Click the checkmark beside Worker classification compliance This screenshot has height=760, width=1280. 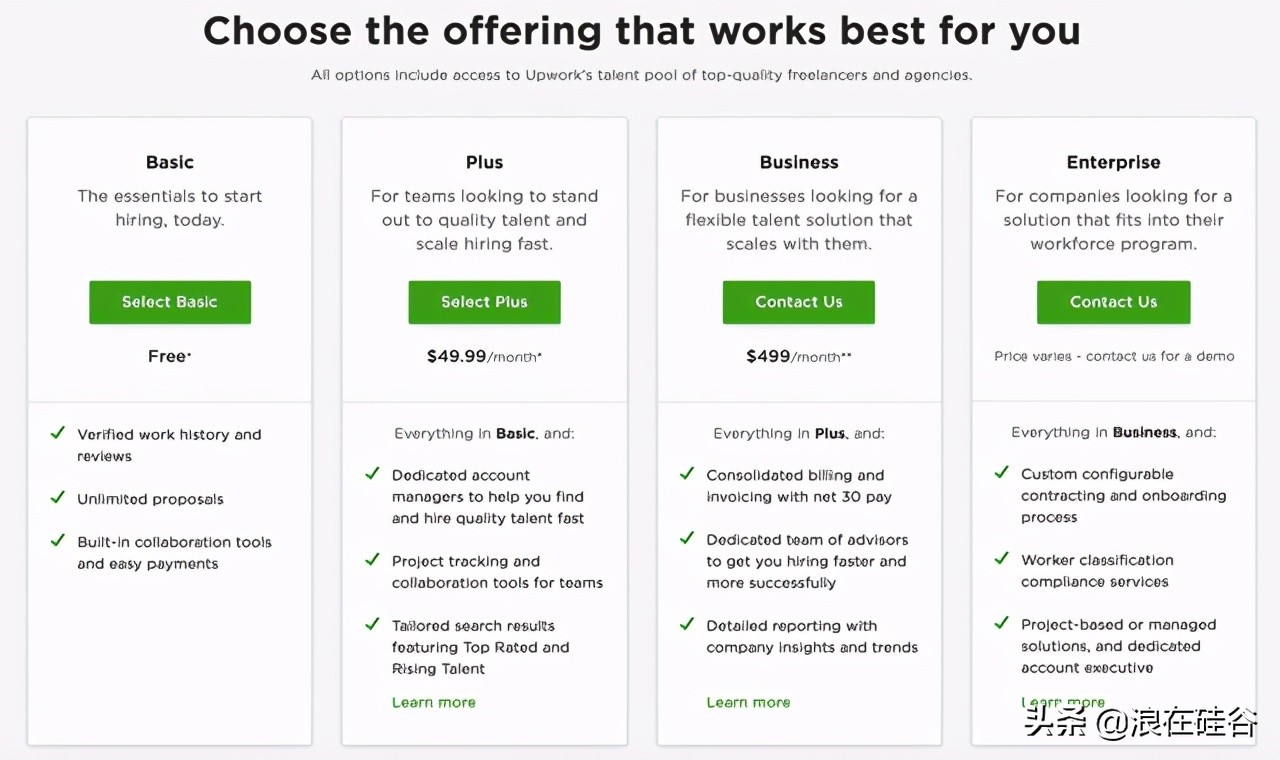point(1001,560)
